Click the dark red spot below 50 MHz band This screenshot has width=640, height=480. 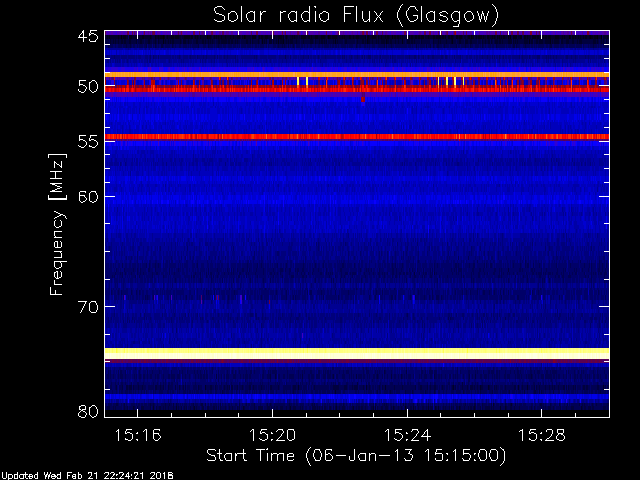tap(363, 99)
